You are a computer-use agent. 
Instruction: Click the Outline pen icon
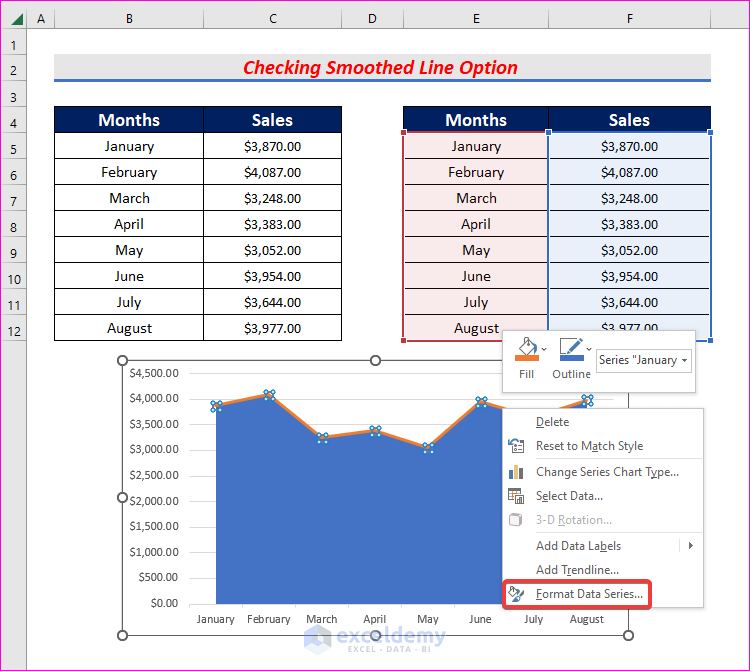(571, 349)
